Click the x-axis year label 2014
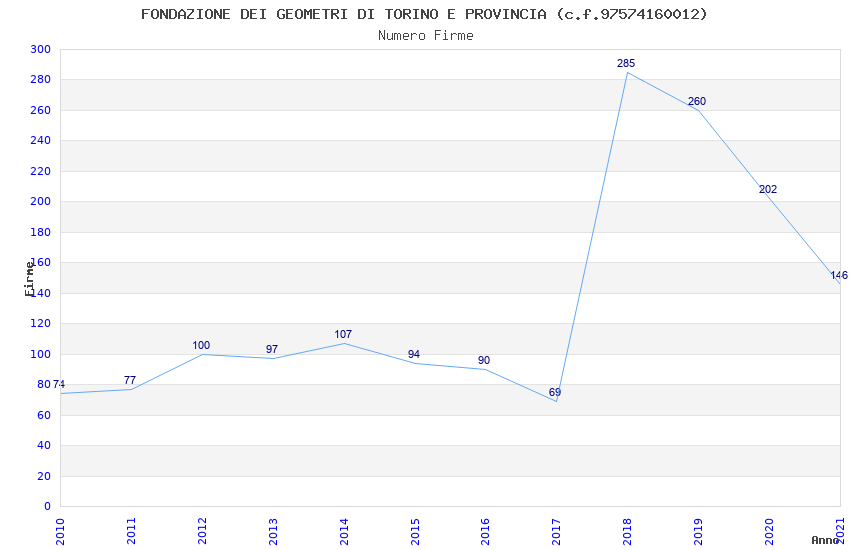Screen dimensions: 850x550 [344, 532]
